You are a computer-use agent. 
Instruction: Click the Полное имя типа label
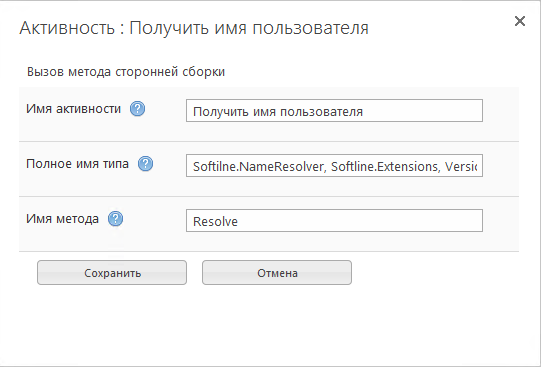pos(77,164)
